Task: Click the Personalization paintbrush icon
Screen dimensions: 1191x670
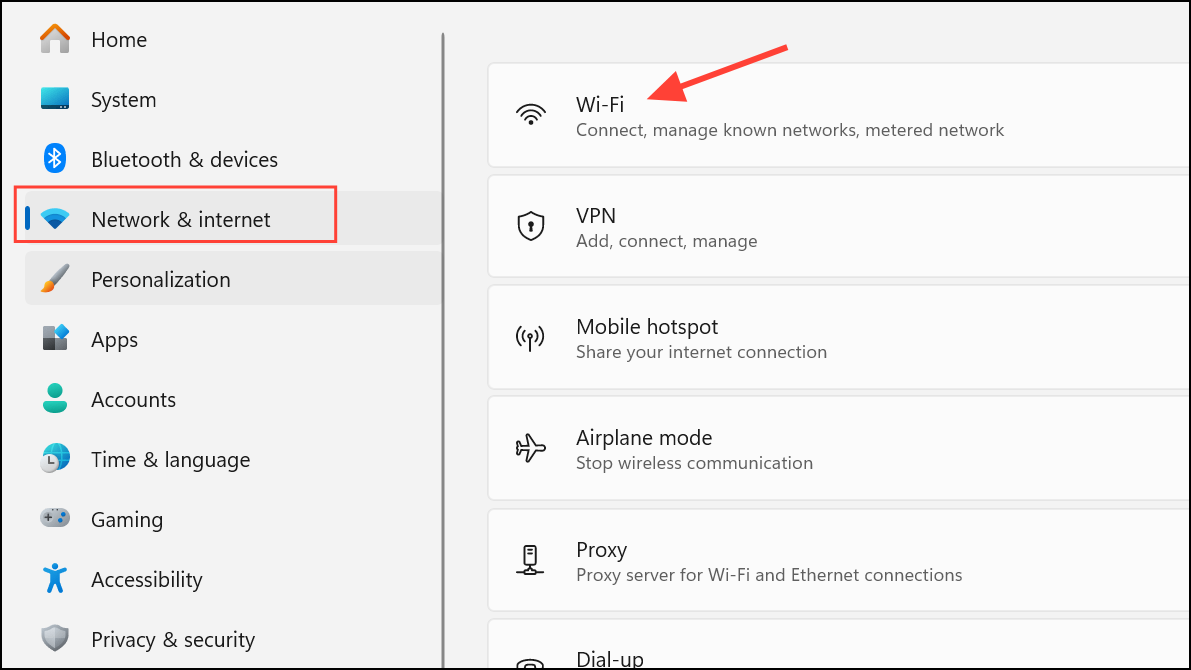Action: click(x=54, y=279)
